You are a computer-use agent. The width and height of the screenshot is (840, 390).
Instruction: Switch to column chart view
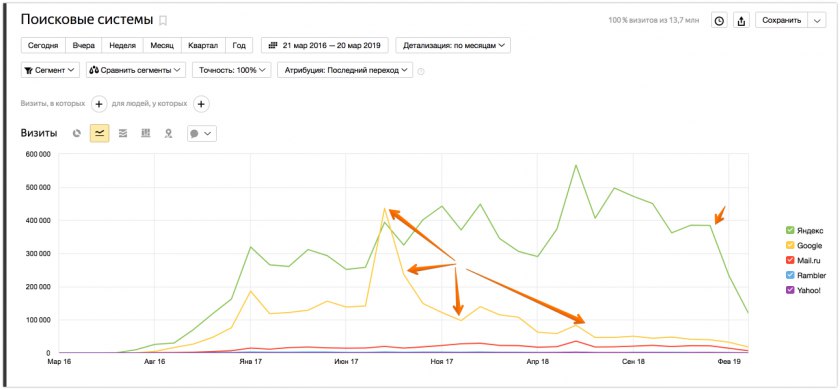[146, 133]
